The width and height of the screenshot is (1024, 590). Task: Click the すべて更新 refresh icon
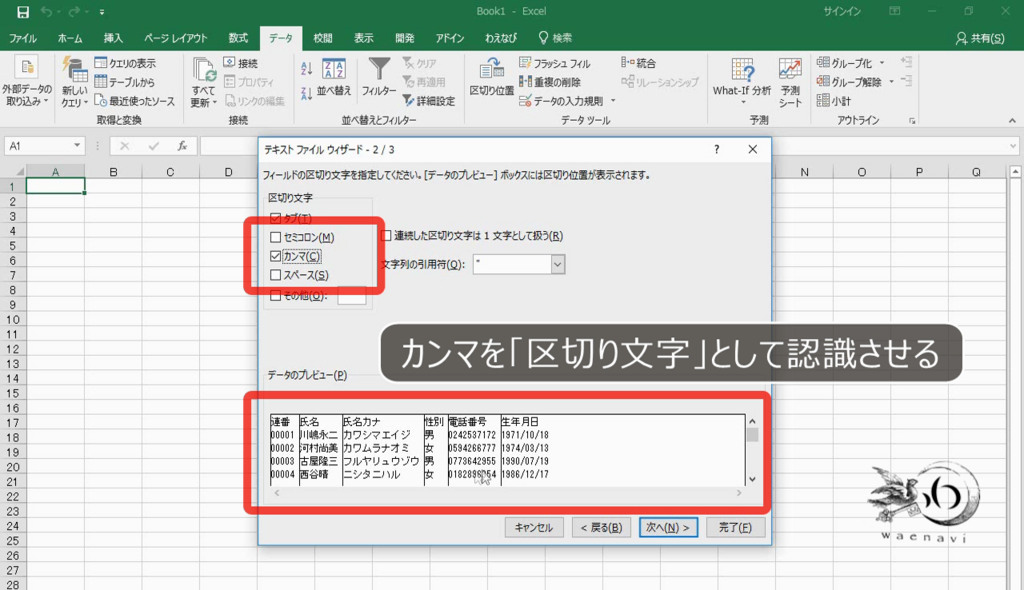204,70
